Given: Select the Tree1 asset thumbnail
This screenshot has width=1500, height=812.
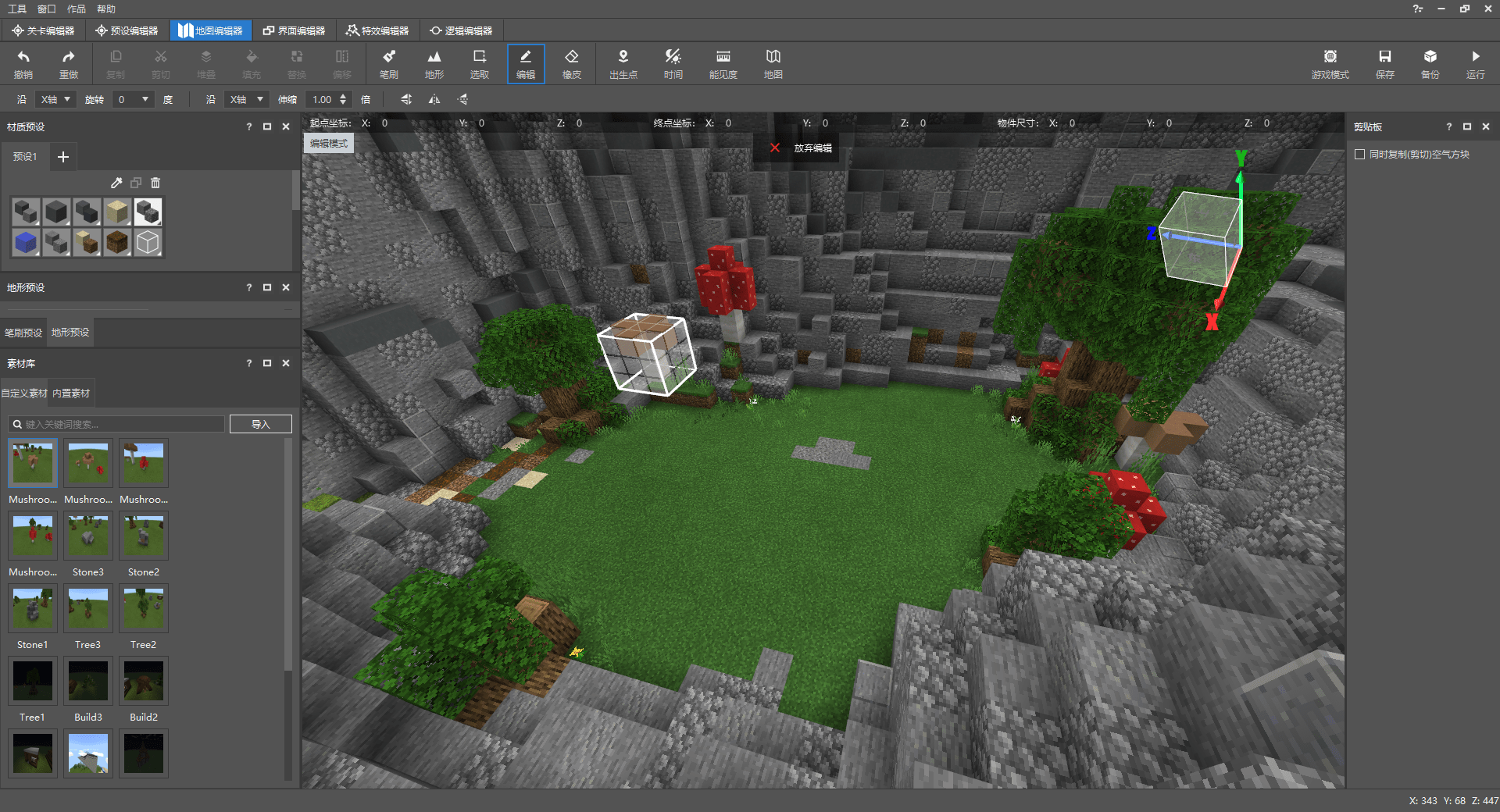Looking at the screenshot, I should point(33,681).
